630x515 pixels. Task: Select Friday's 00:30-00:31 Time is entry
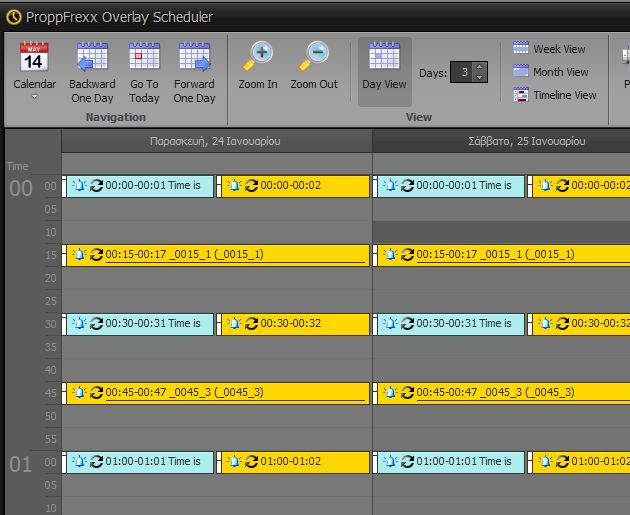[138, 324]
